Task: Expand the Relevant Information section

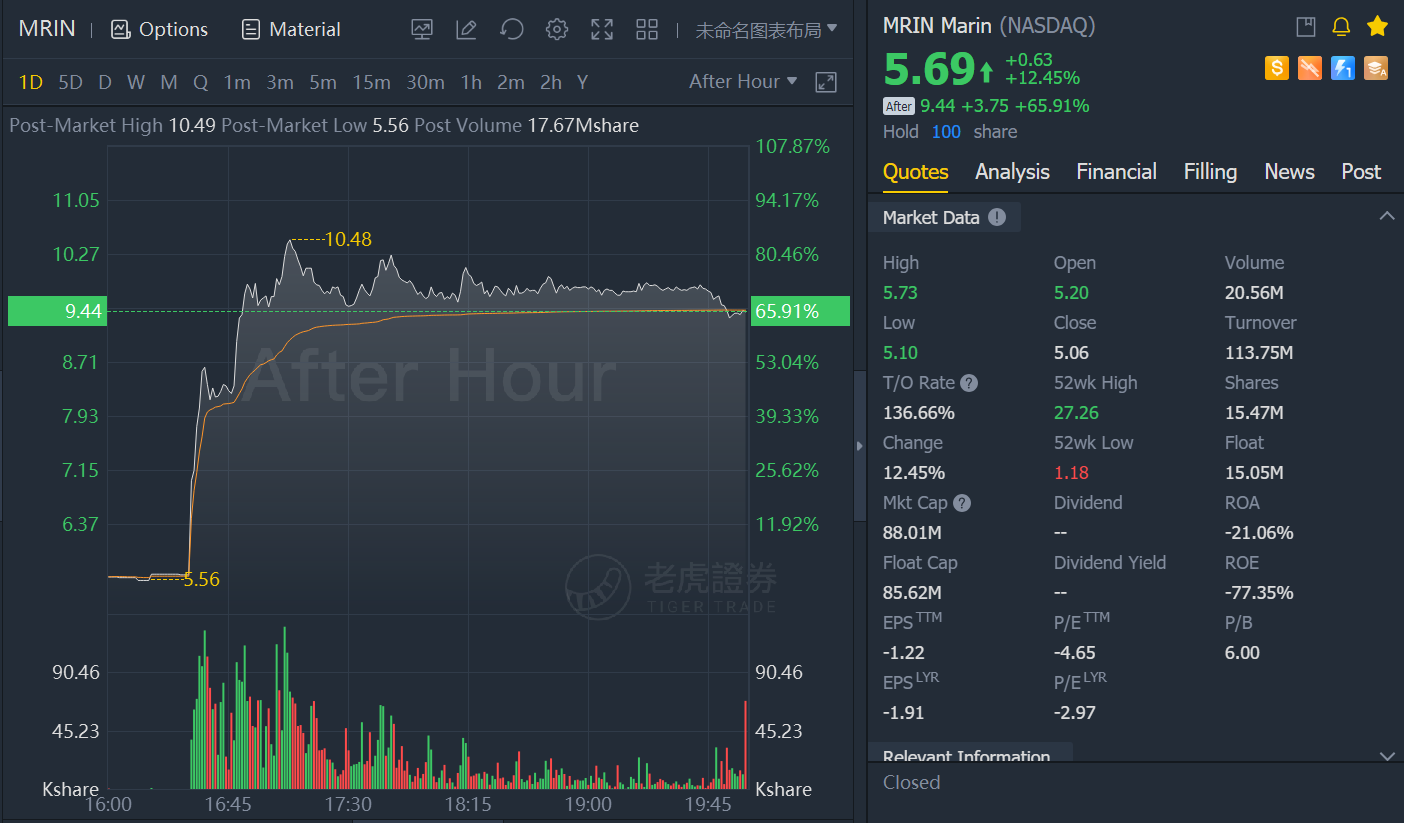Action: coord(1386,756)
